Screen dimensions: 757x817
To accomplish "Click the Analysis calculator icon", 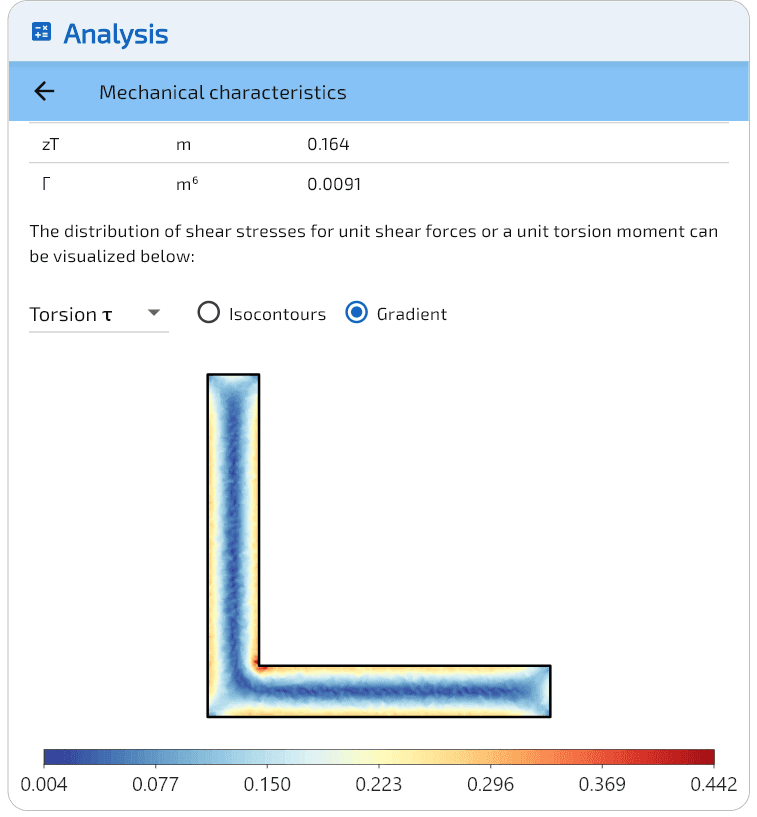I will pyautogui.click(x=41, y=33).
